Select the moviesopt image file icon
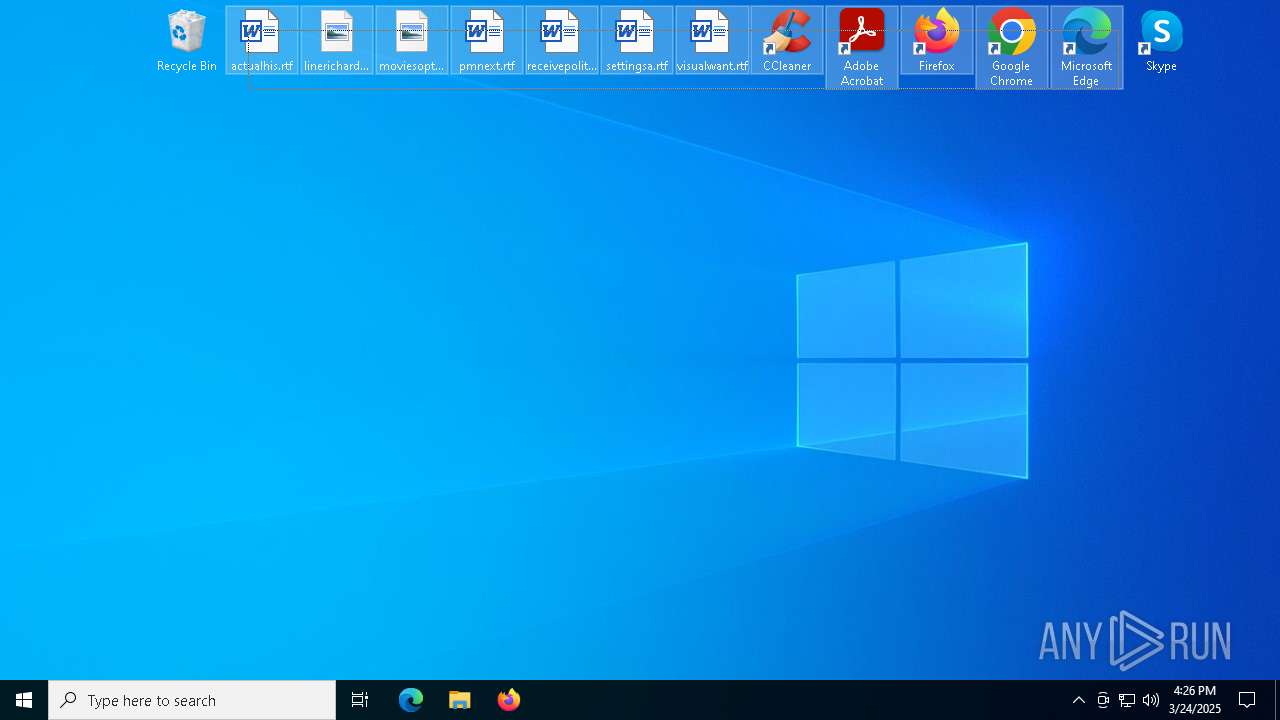The width and height of the screenshot is (1280, 720). click(412, 41)
